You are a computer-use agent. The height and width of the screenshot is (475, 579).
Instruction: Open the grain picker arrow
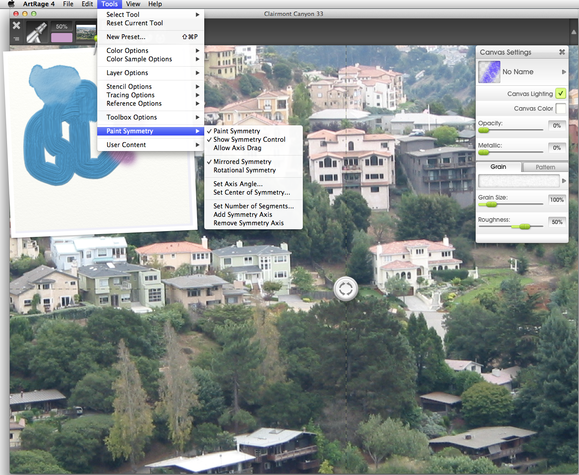pyautogui.click(x=563, y=181)
